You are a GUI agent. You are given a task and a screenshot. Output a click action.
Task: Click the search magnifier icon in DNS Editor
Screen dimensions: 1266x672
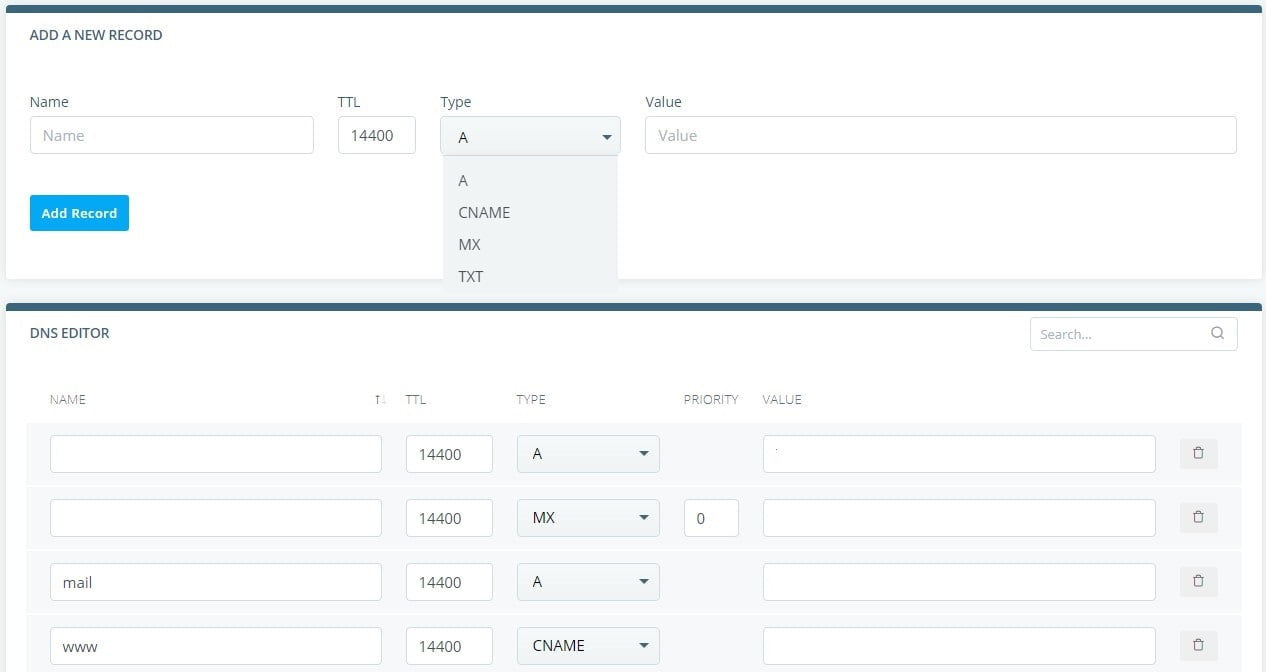(1217, 333)
